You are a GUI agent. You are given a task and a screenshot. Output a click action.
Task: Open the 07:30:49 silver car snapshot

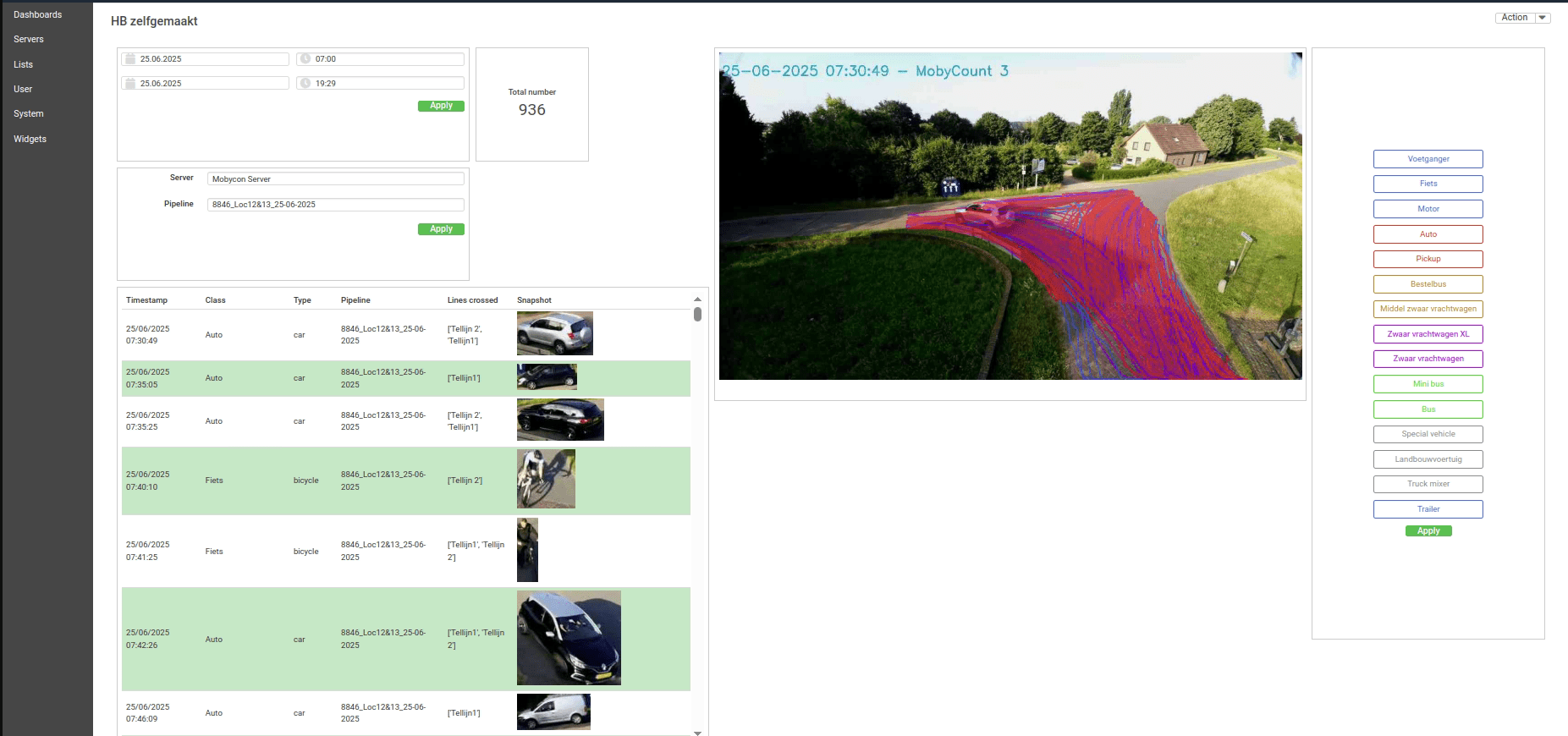click(555, 333)
